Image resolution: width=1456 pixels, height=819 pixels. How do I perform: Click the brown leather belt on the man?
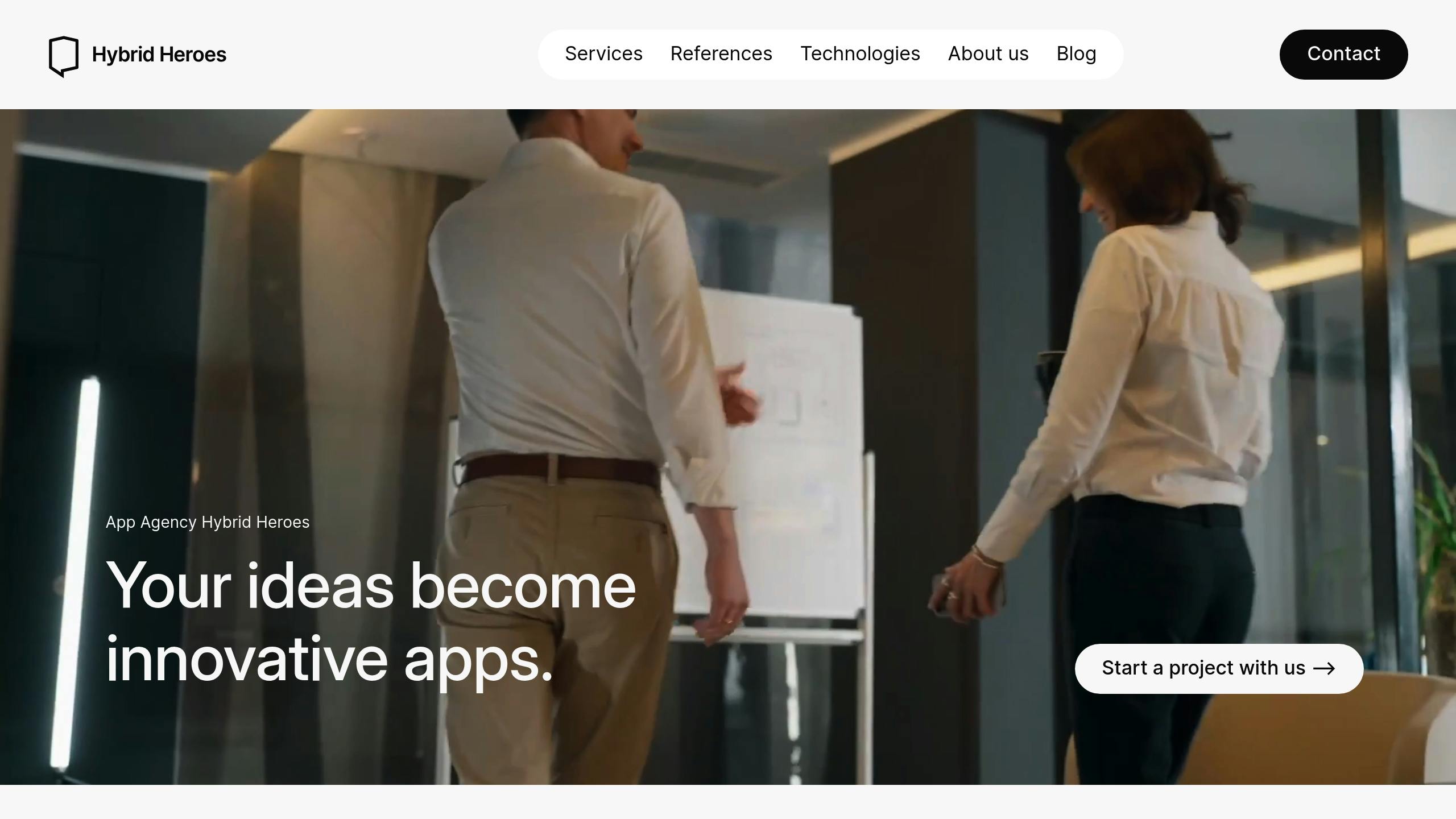(560, 469)
